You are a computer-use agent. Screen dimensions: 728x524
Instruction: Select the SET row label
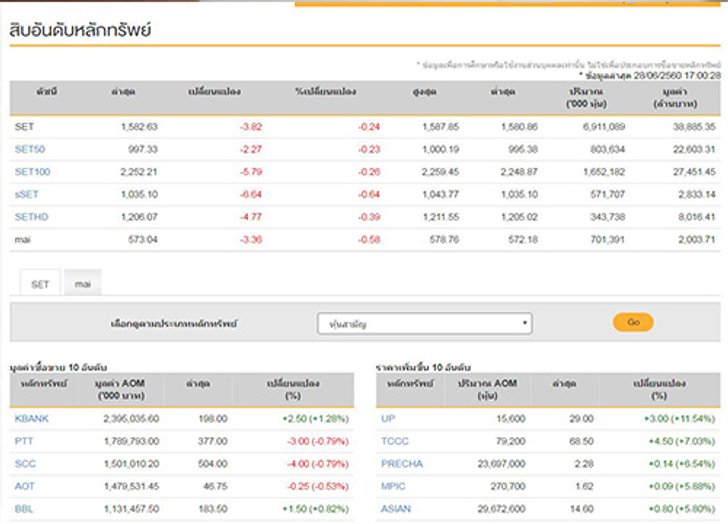[24, 127]
